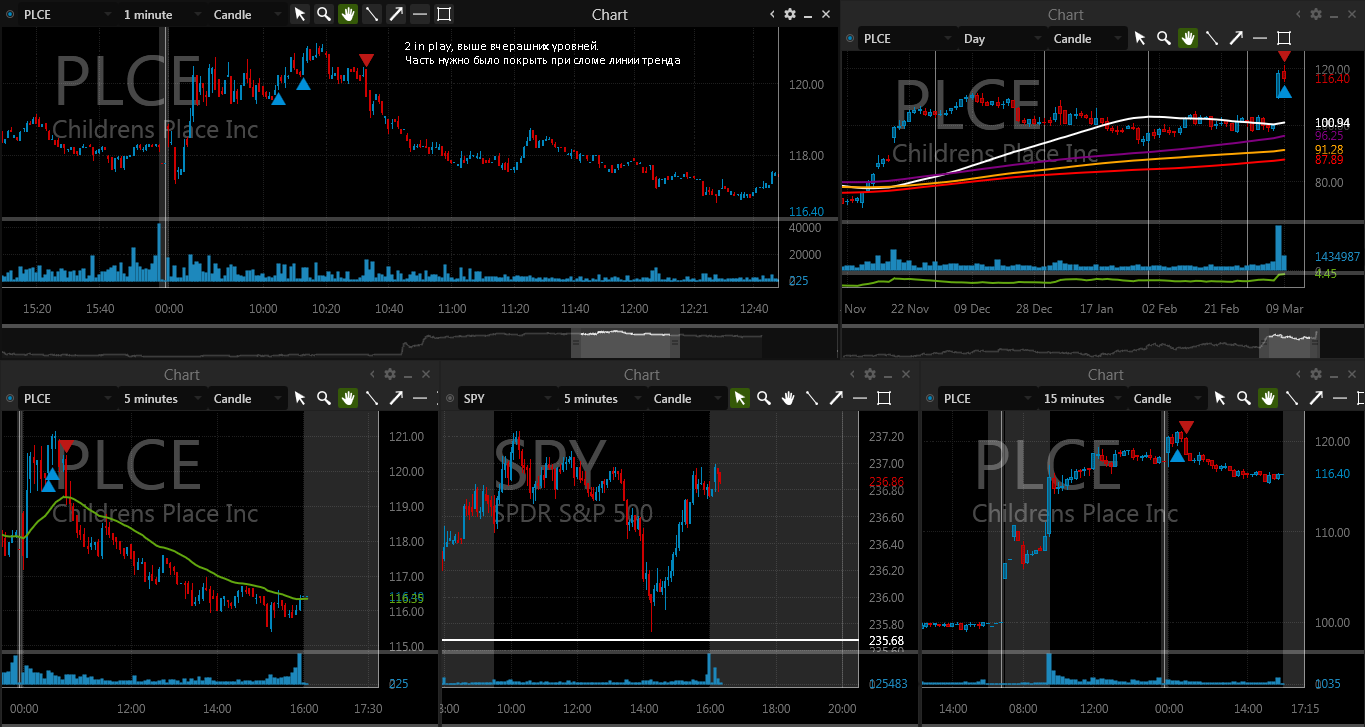Select the pointer tool in the Day chart
This screenshot has width=1365, height=727.
[x=1140, y=38]
